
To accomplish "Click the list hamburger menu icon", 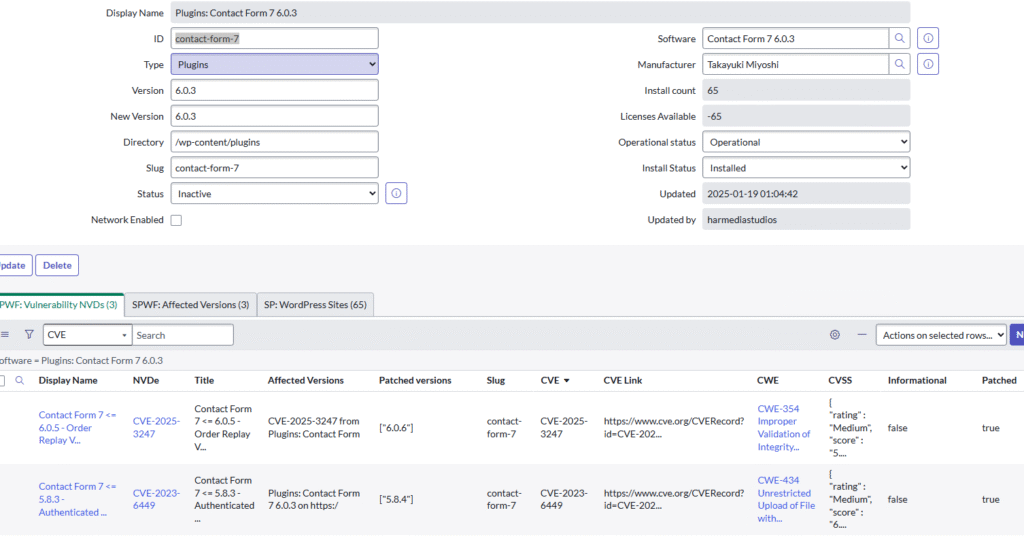I will pyautogui.click(x=5, y=335).
